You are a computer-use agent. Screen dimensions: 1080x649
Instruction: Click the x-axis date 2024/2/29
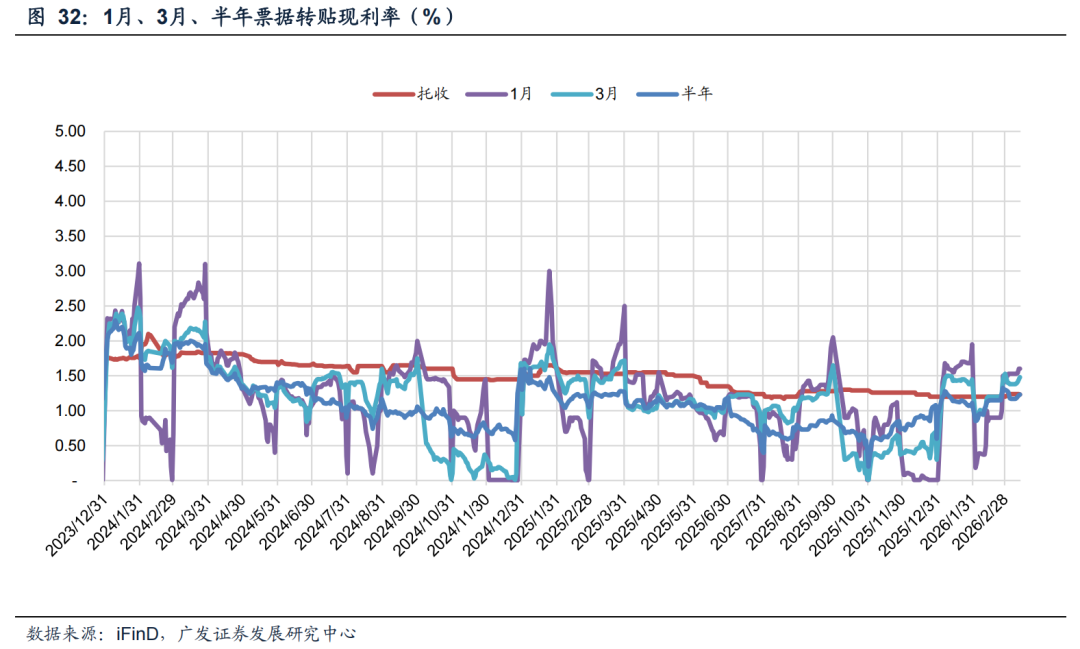[149, 523]
